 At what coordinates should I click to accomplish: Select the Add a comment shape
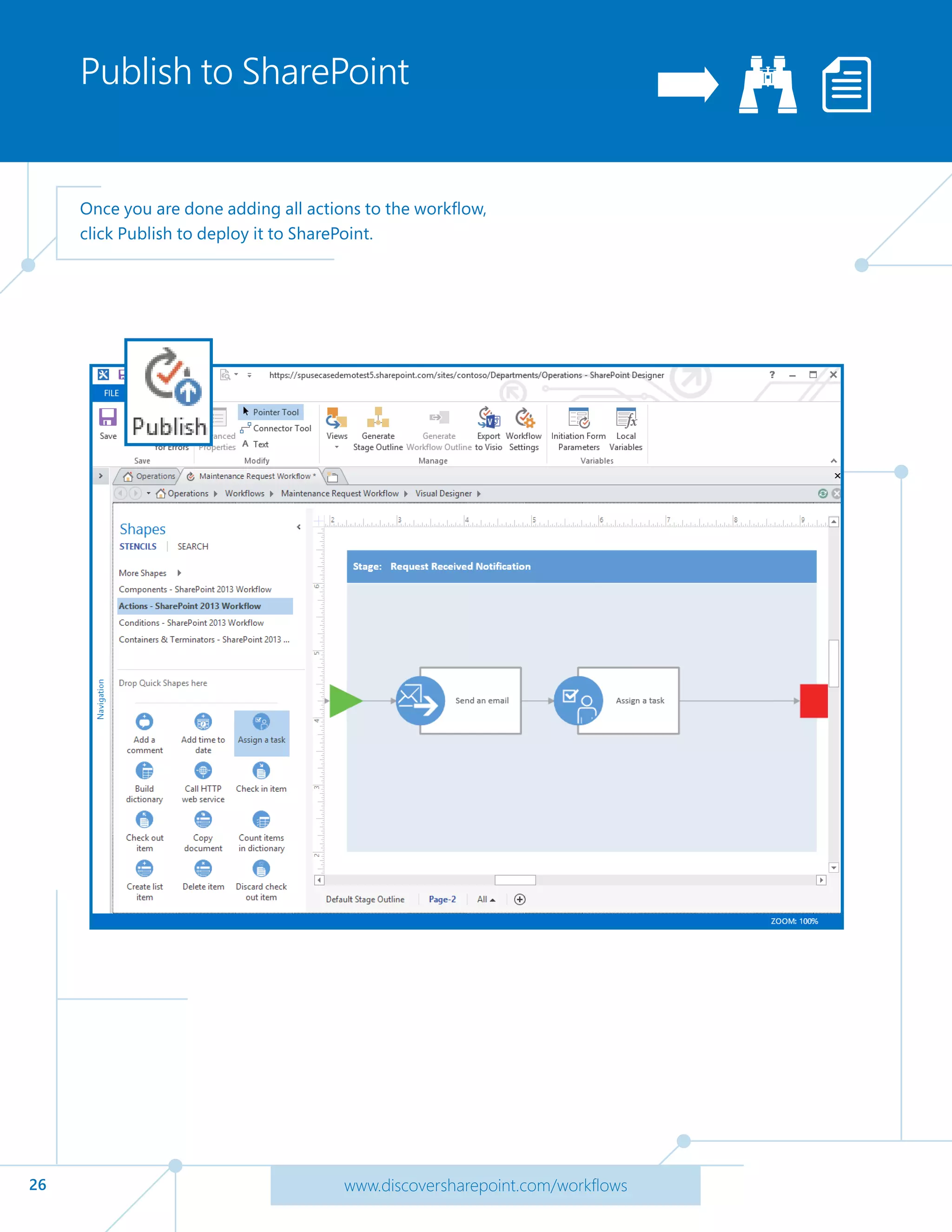click(x=145, y=733)
